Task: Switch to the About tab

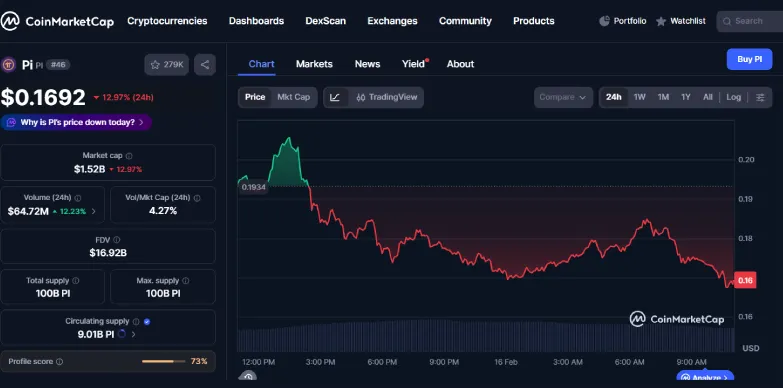Action: [x=460, y=64]
